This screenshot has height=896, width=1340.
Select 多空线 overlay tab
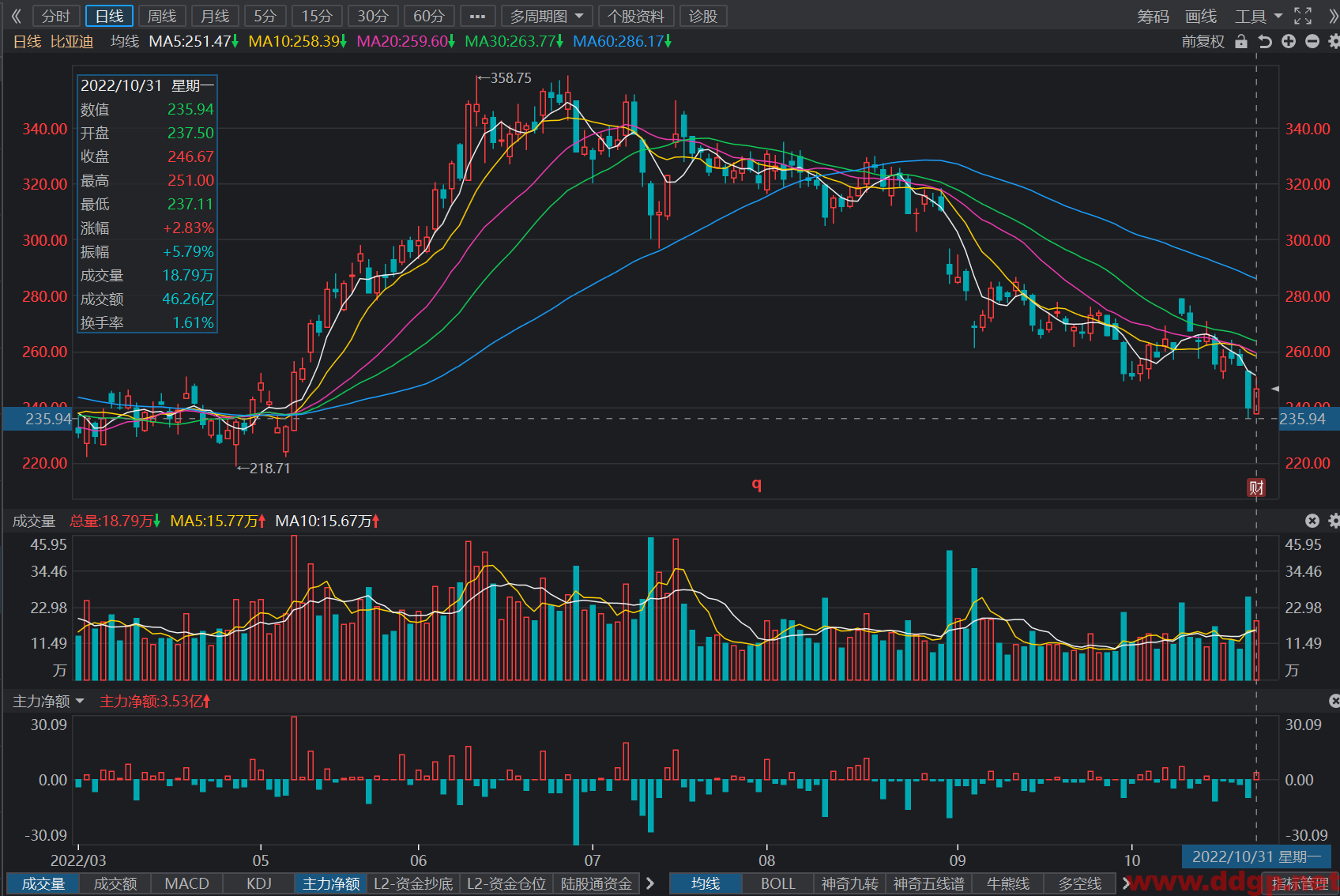tap(1080, 883)
